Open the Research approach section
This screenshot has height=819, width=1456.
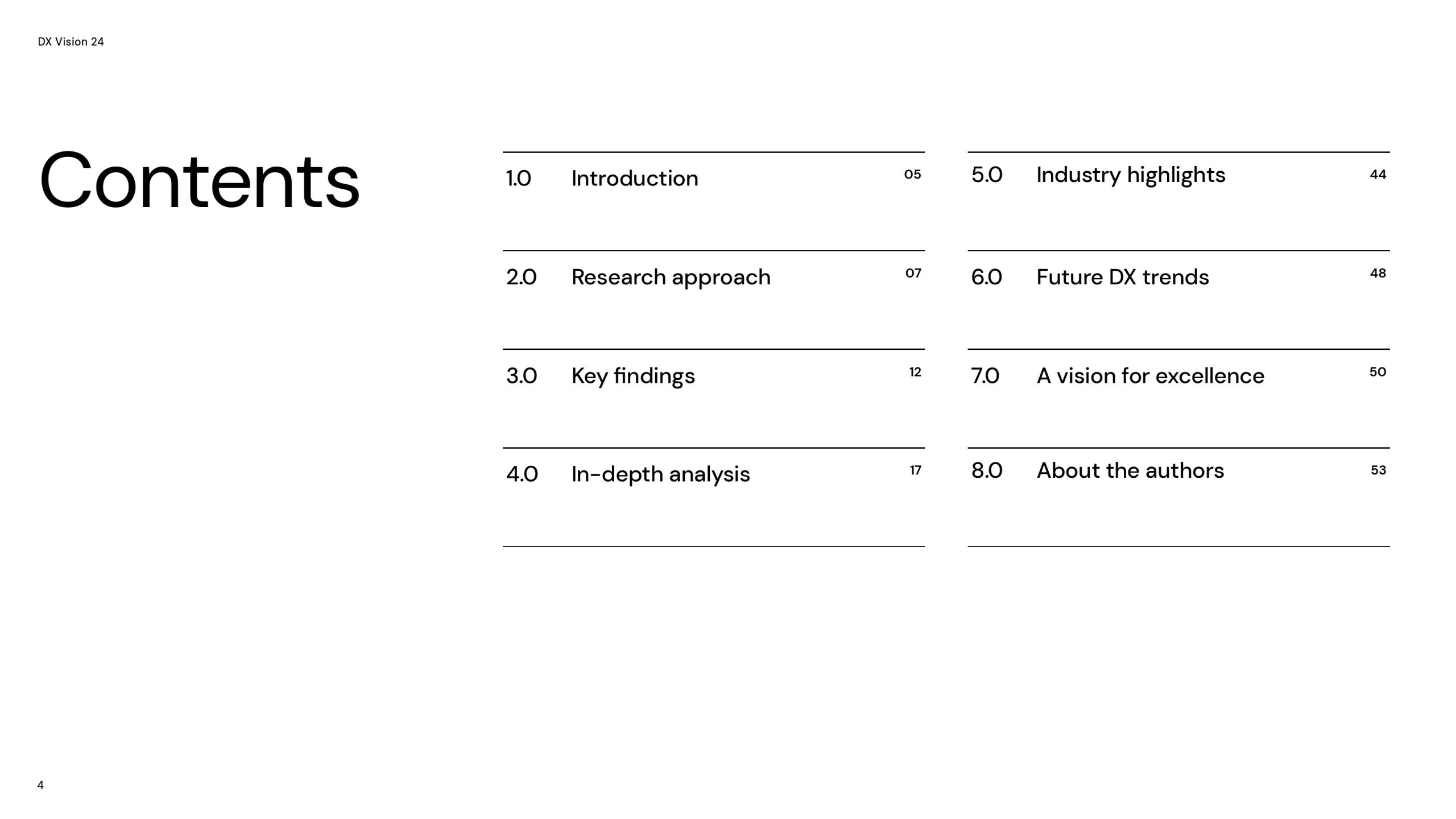pos(670,277)
